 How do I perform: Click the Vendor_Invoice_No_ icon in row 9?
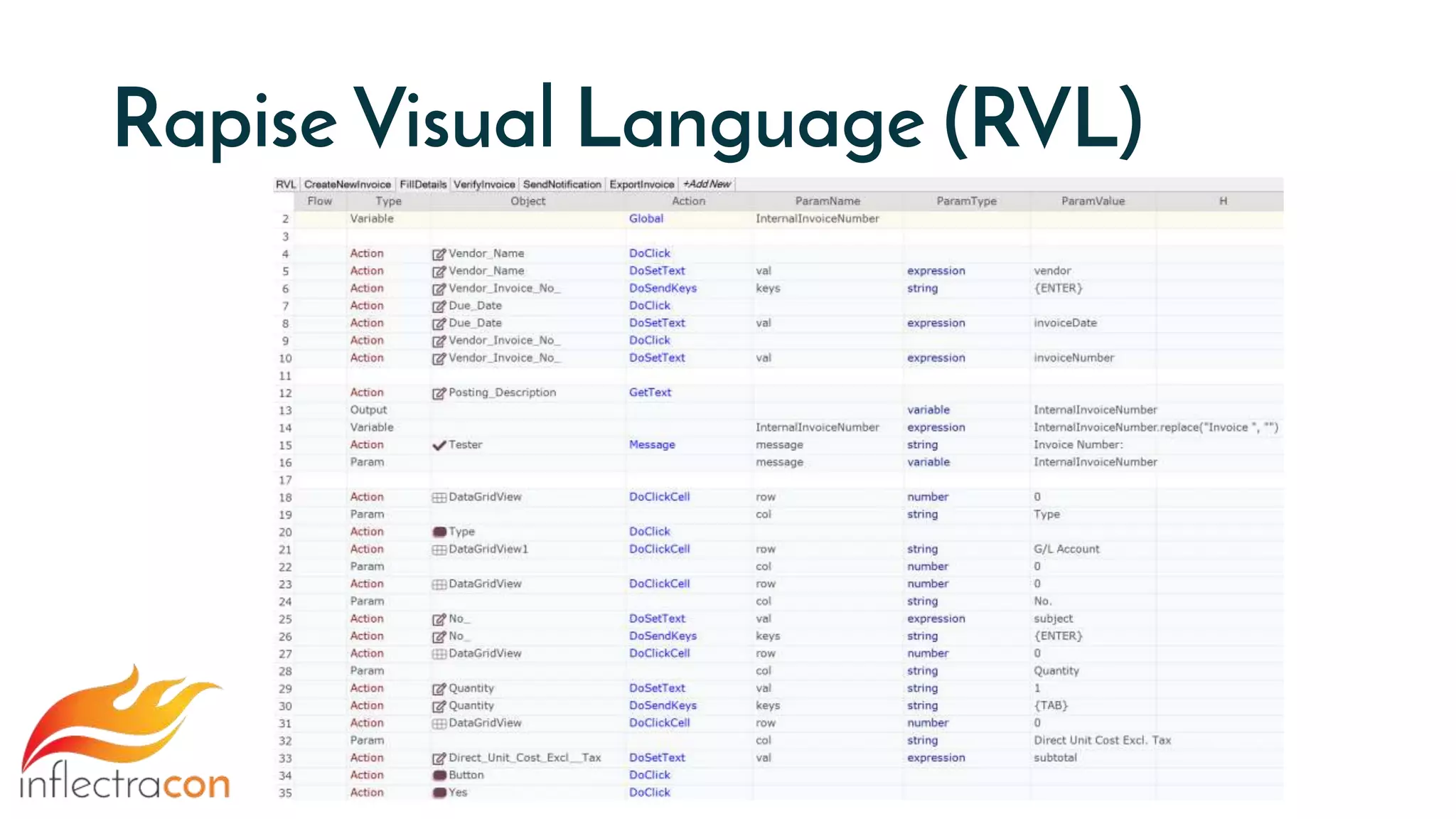tap(439, 341)
